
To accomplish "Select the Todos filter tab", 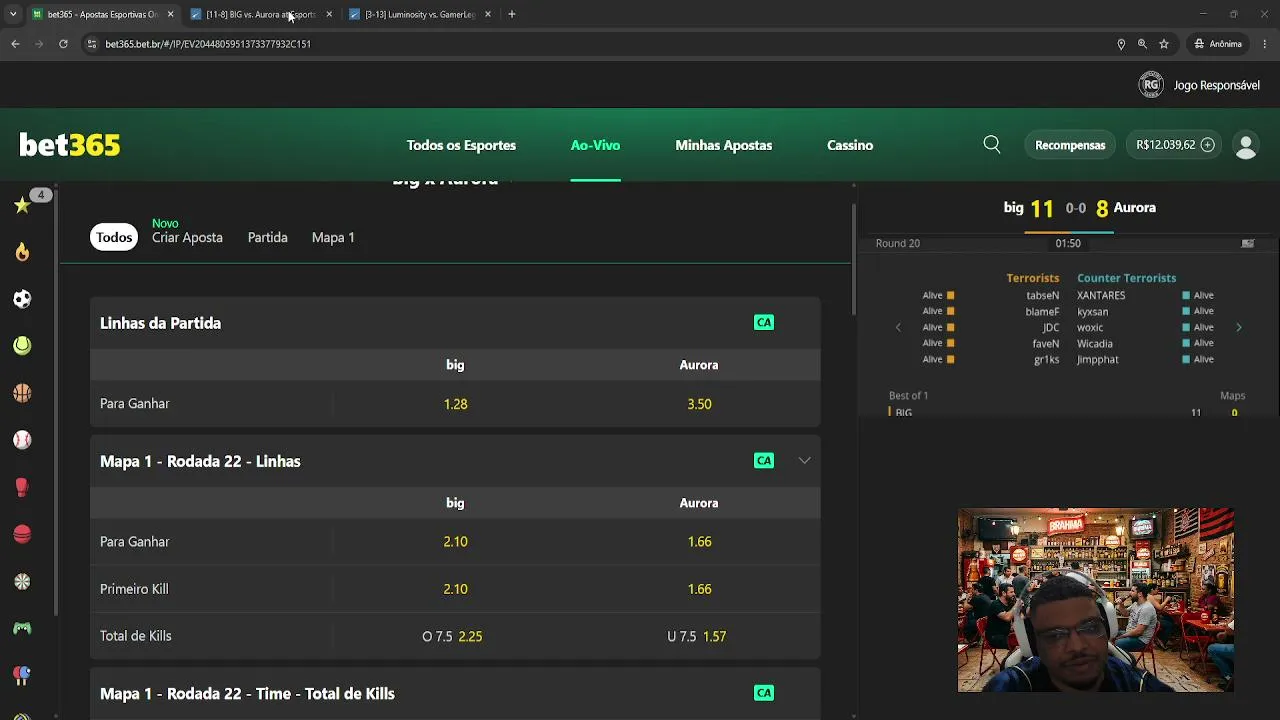I will [114, 237].
